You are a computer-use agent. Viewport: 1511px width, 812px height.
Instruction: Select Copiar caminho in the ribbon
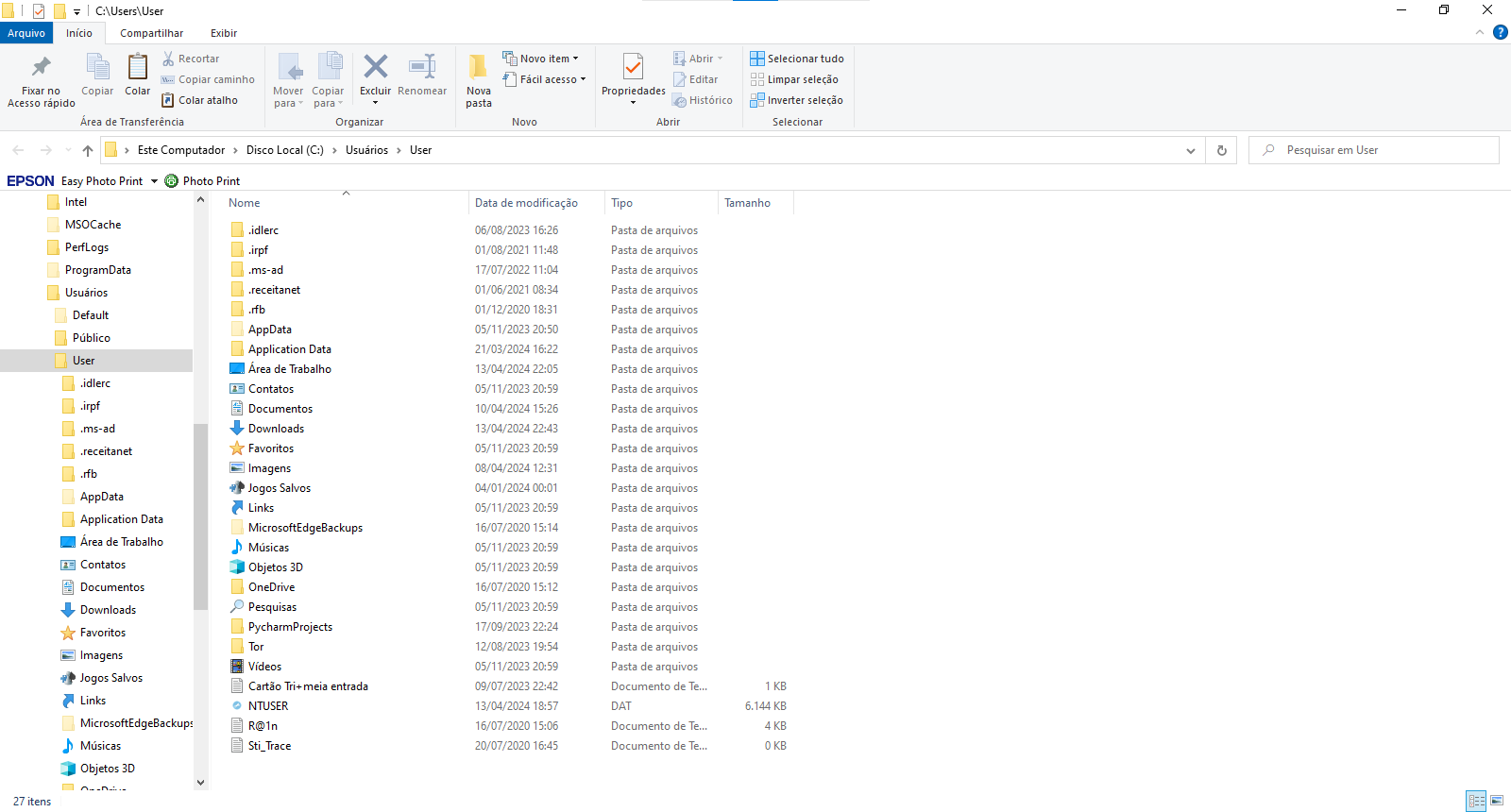pyautogui.click(x=208, y=79)
